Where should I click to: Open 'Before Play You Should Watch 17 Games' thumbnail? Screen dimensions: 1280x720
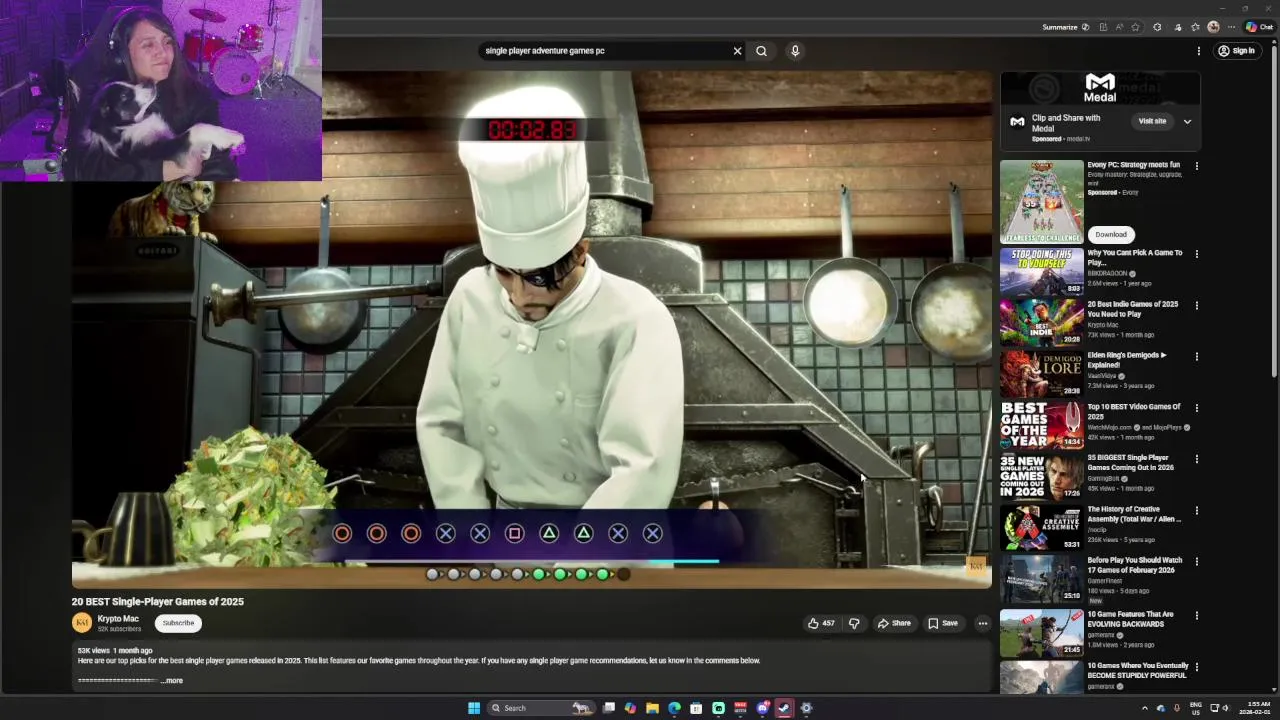coord(1041,578)
